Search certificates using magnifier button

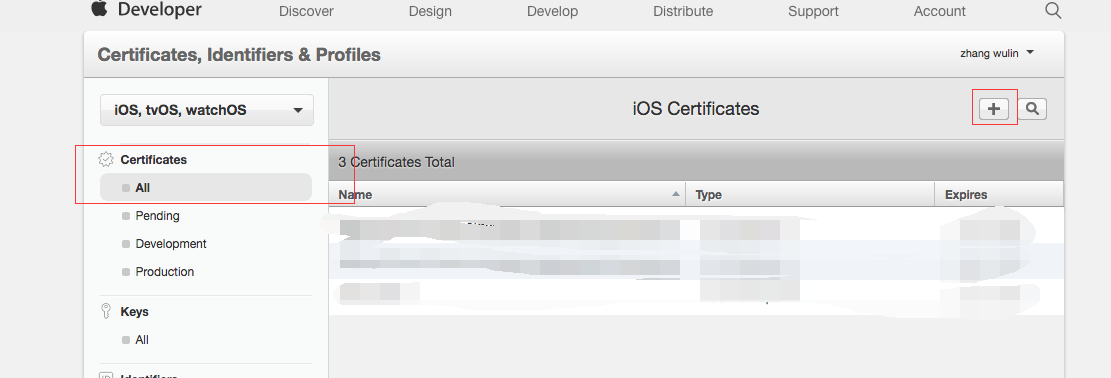tap(1032, 109)
